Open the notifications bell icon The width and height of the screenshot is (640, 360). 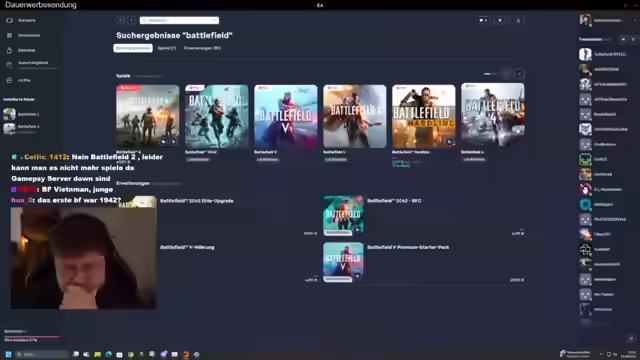coord(518,20)
